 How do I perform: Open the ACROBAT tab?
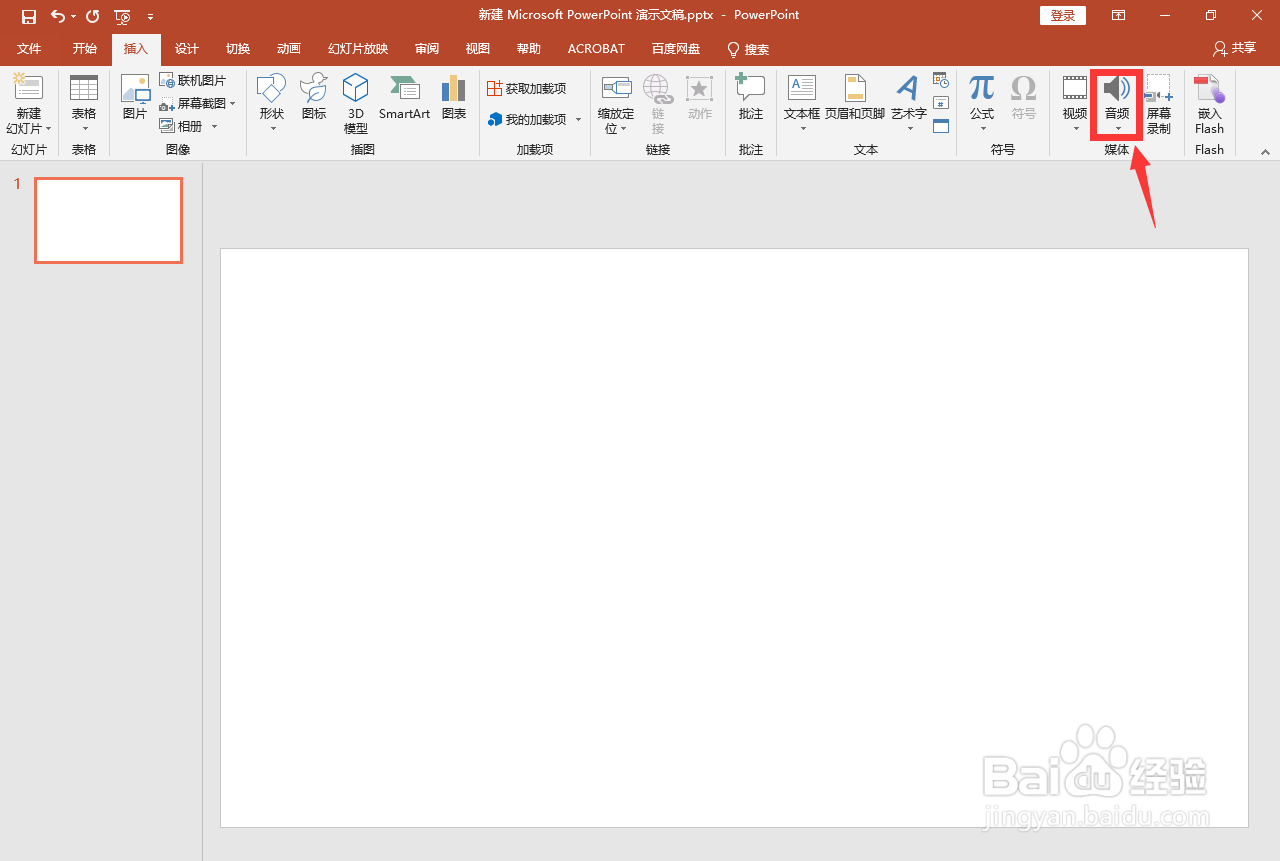pos(596,49)
